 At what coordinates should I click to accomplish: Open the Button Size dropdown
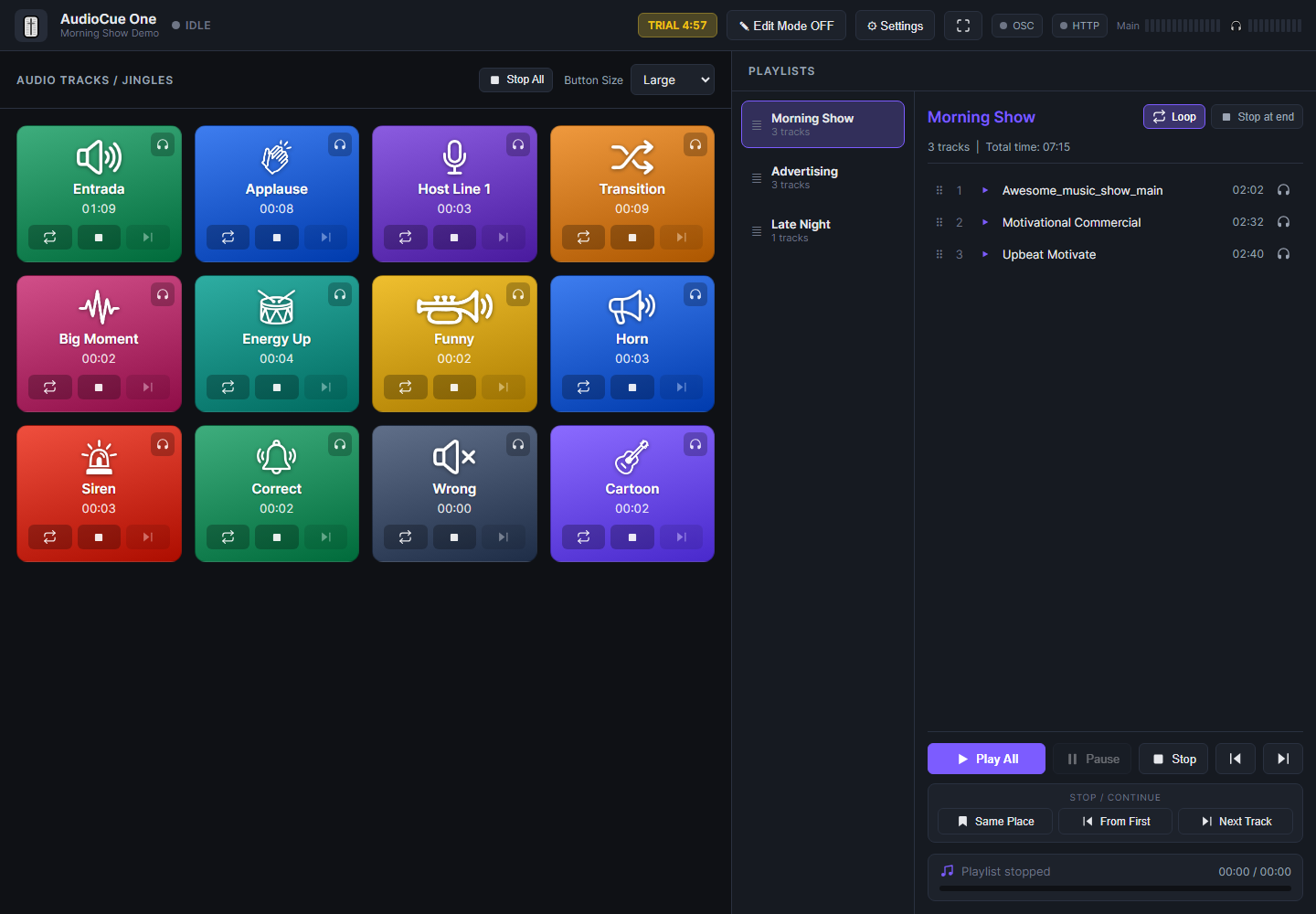coord(673,80)
